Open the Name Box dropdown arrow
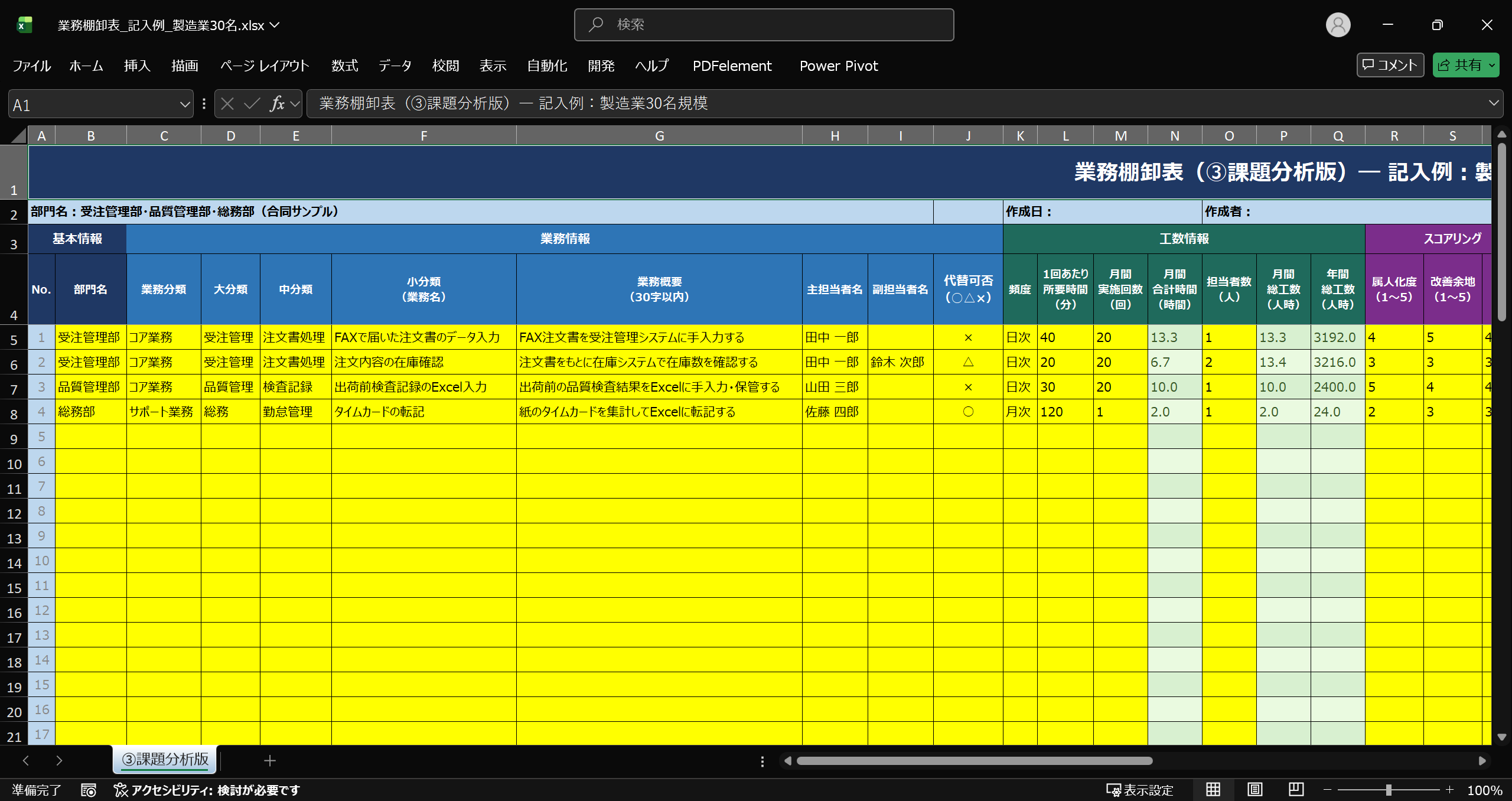Viewport: 1512px width, 801px height. pyautogui.click(x=184, y=105)
